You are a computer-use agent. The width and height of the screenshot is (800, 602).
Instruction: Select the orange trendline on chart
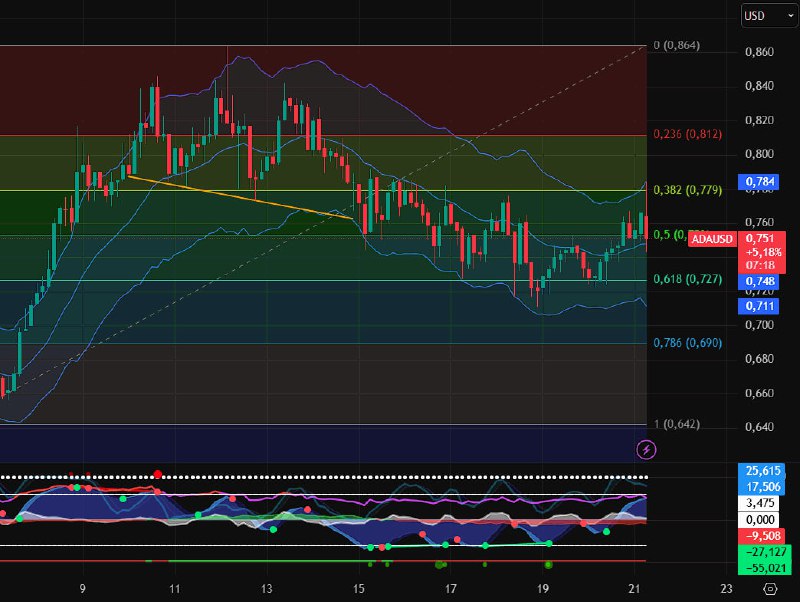[x=240, y=197]
